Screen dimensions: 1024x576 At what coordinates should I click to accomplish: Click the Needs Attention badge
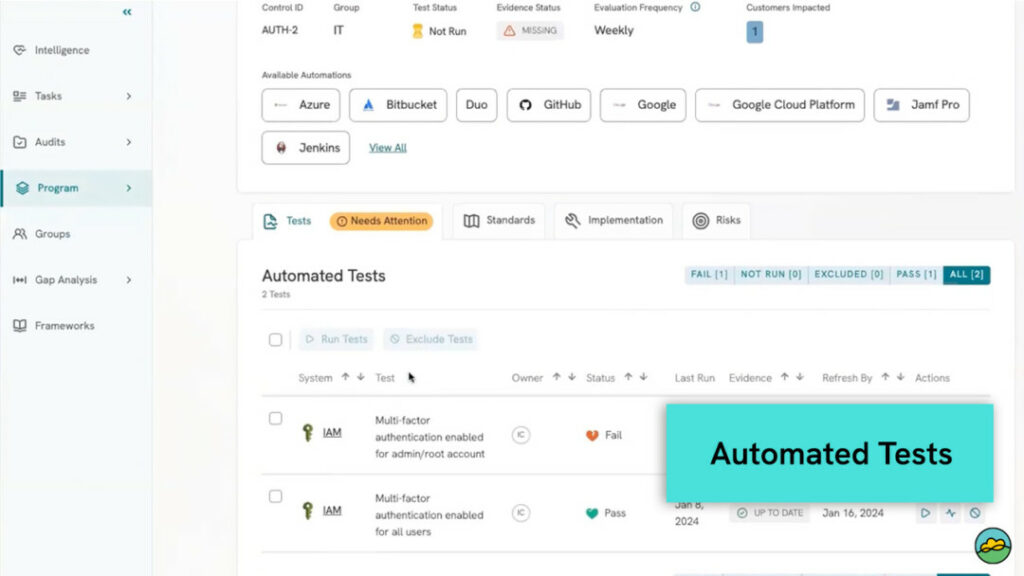[x=381, y=221]
